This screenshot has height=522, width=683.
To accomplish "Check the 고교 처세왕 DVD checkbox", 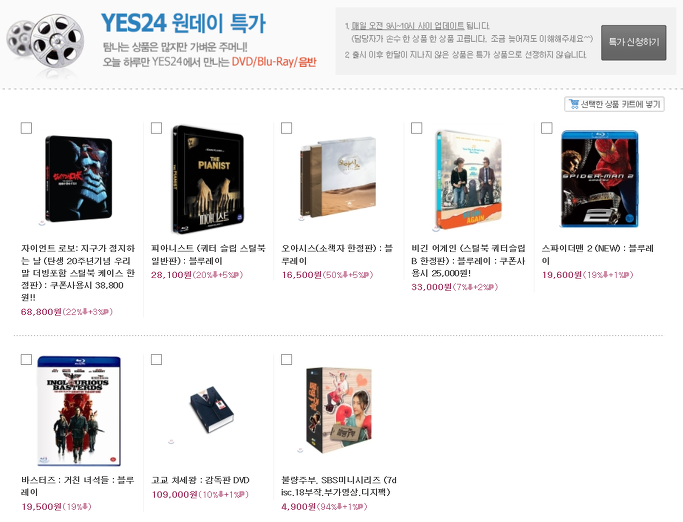I will [156, 359].
